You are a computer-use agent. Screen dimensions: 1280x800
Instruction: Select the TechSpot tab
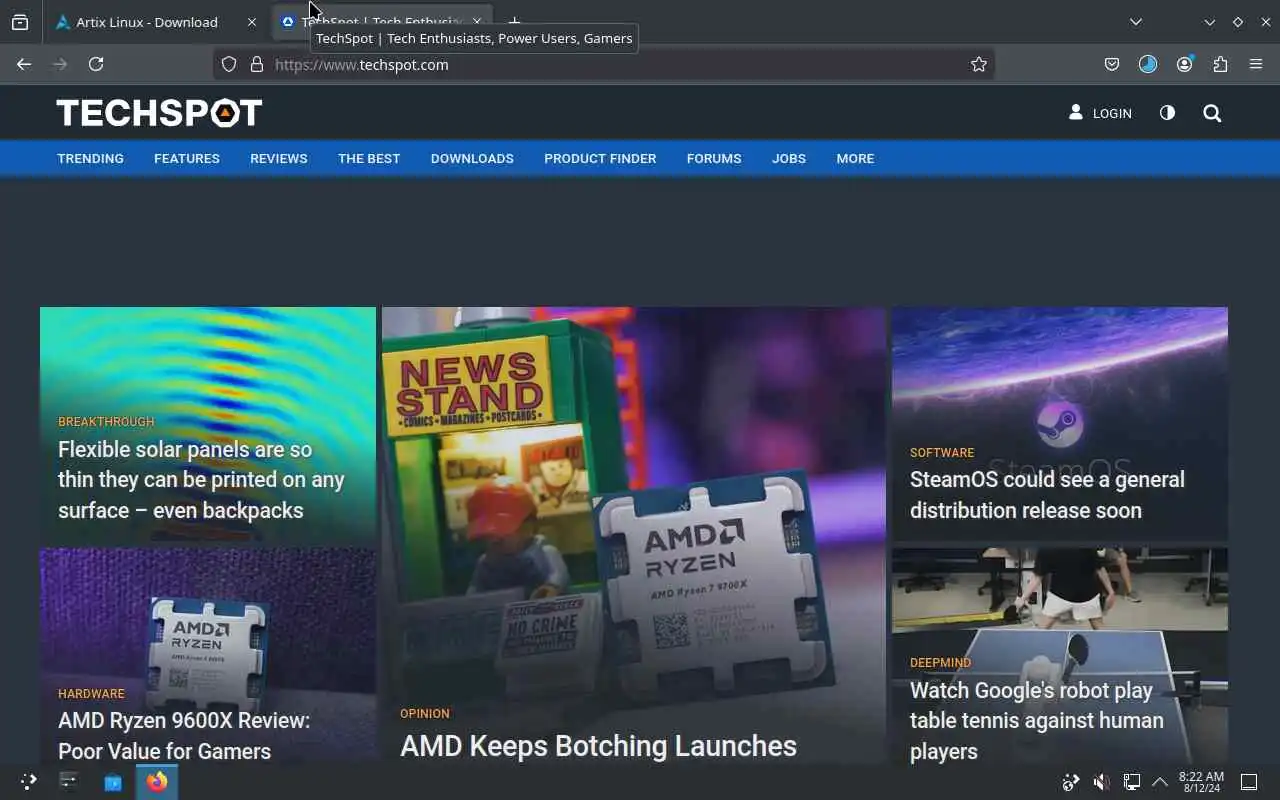pyautogui.click(x=383, y=22)
